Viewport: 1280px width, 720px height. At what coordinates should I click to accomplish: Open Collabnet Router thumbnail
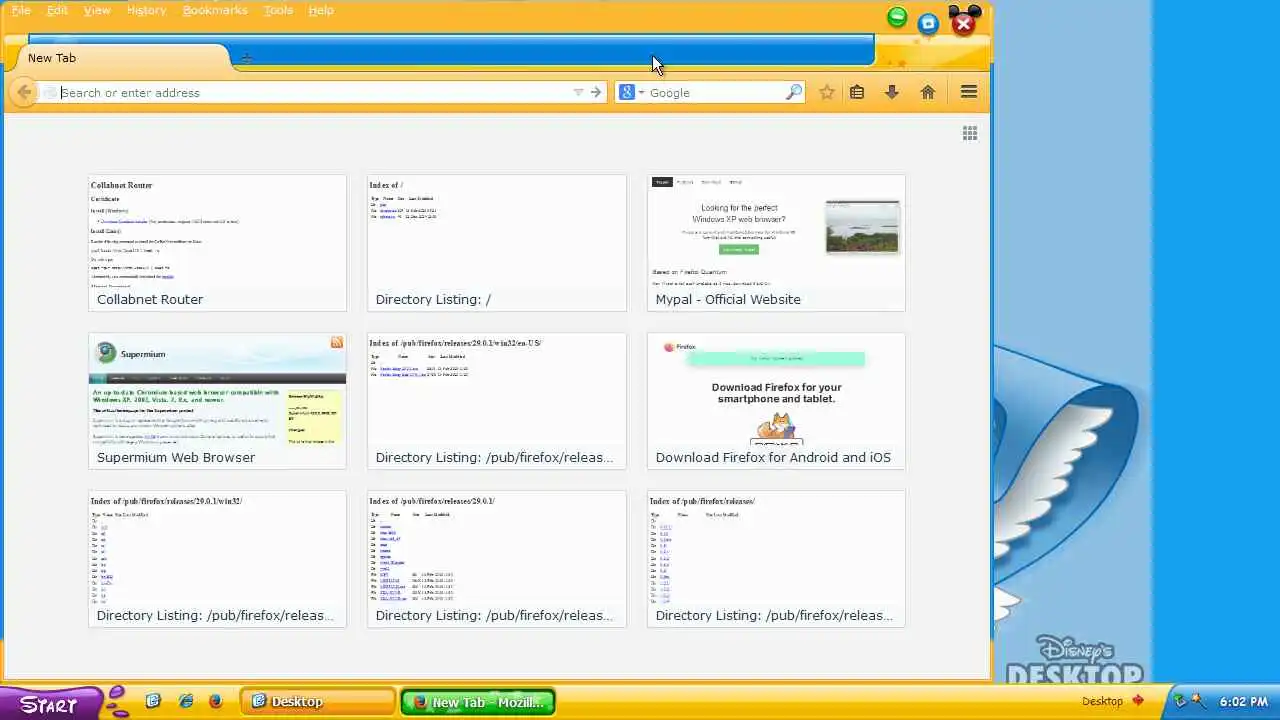click(x=218, y=243)
